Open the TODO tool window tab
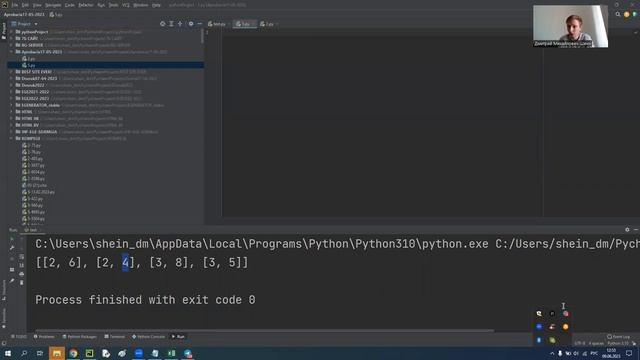The width and height of the screenshot is (640, 360). (x=19, y=337)
